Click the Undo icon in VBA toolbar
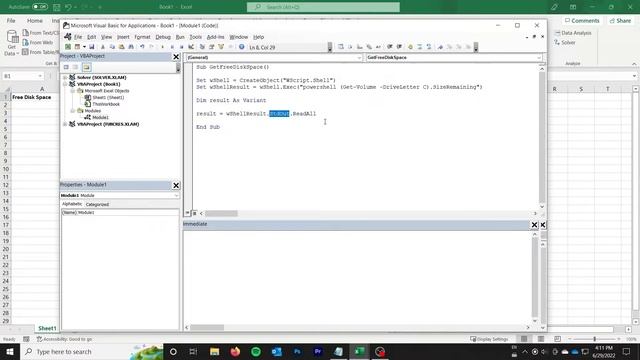 (142, 47)
